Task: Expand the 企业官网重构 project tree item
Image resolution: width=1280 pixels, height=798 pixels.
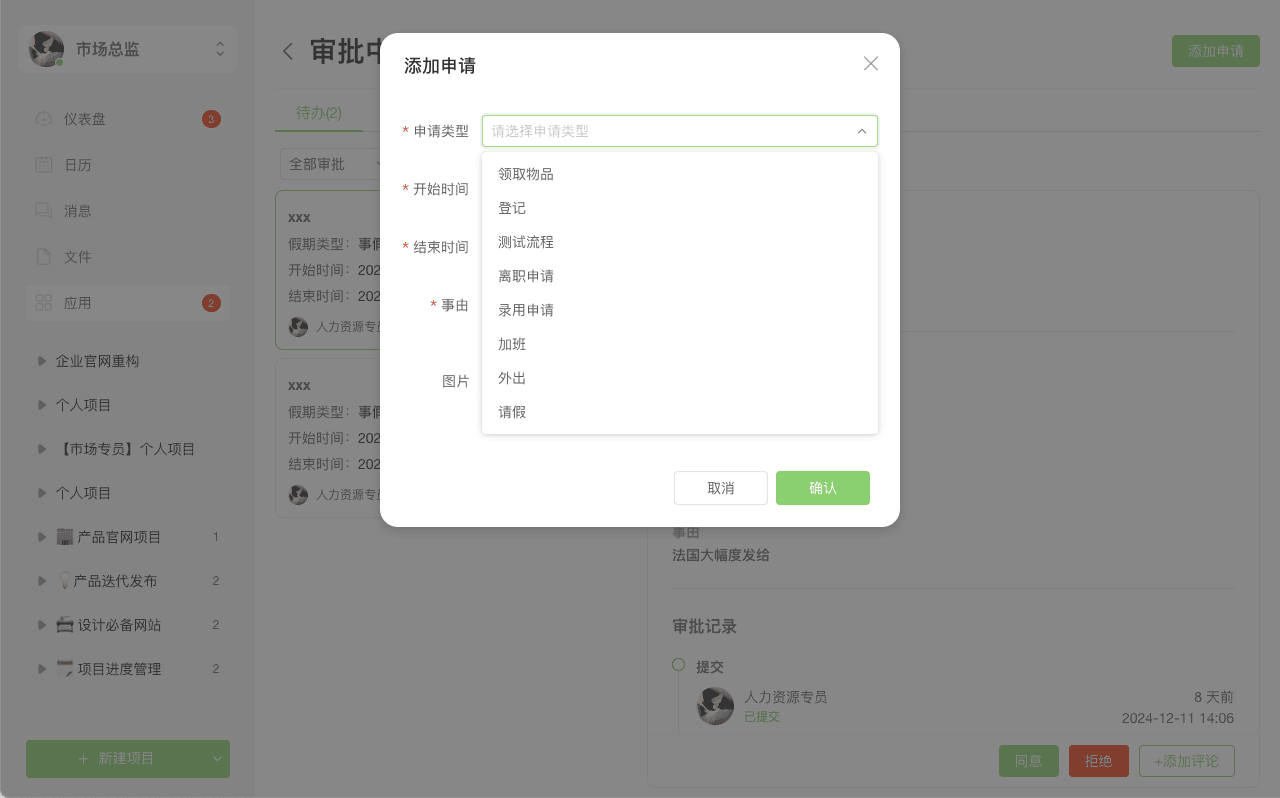Action: pos(42,361)
